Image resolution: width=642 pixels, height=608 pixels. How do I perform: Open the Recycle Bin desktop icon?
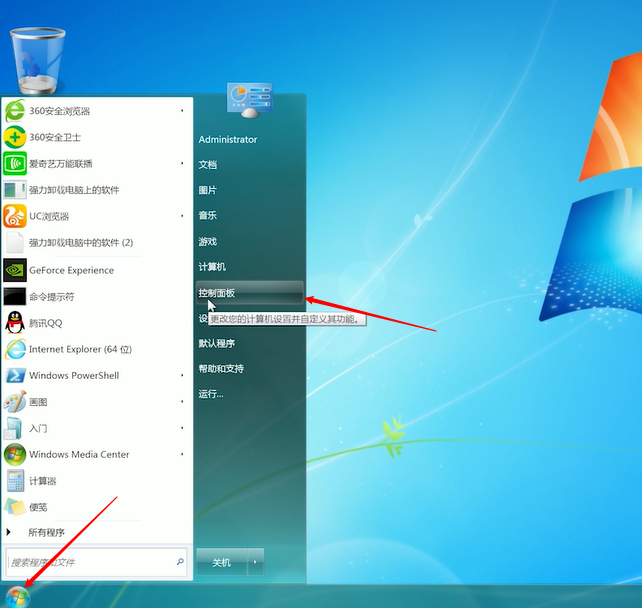[x=37, y=61]
